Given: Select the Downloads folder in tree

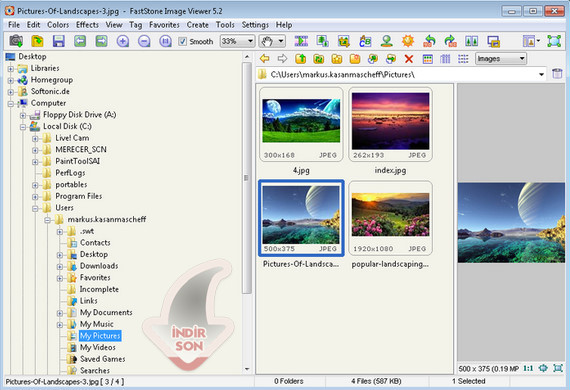Looking at the screenshot, I should (x=99, y=266).
